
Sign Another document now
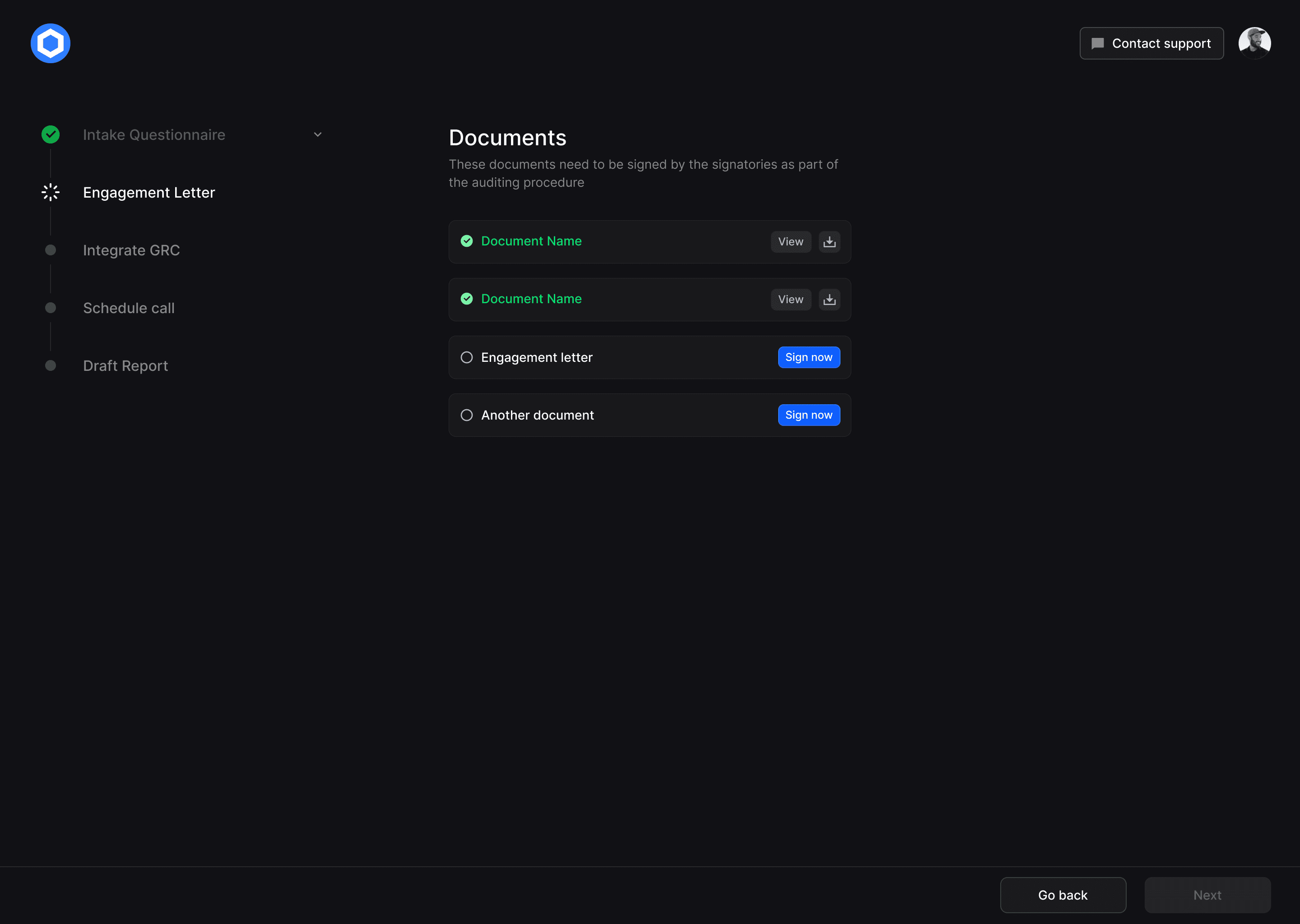[x=809, y=416]
